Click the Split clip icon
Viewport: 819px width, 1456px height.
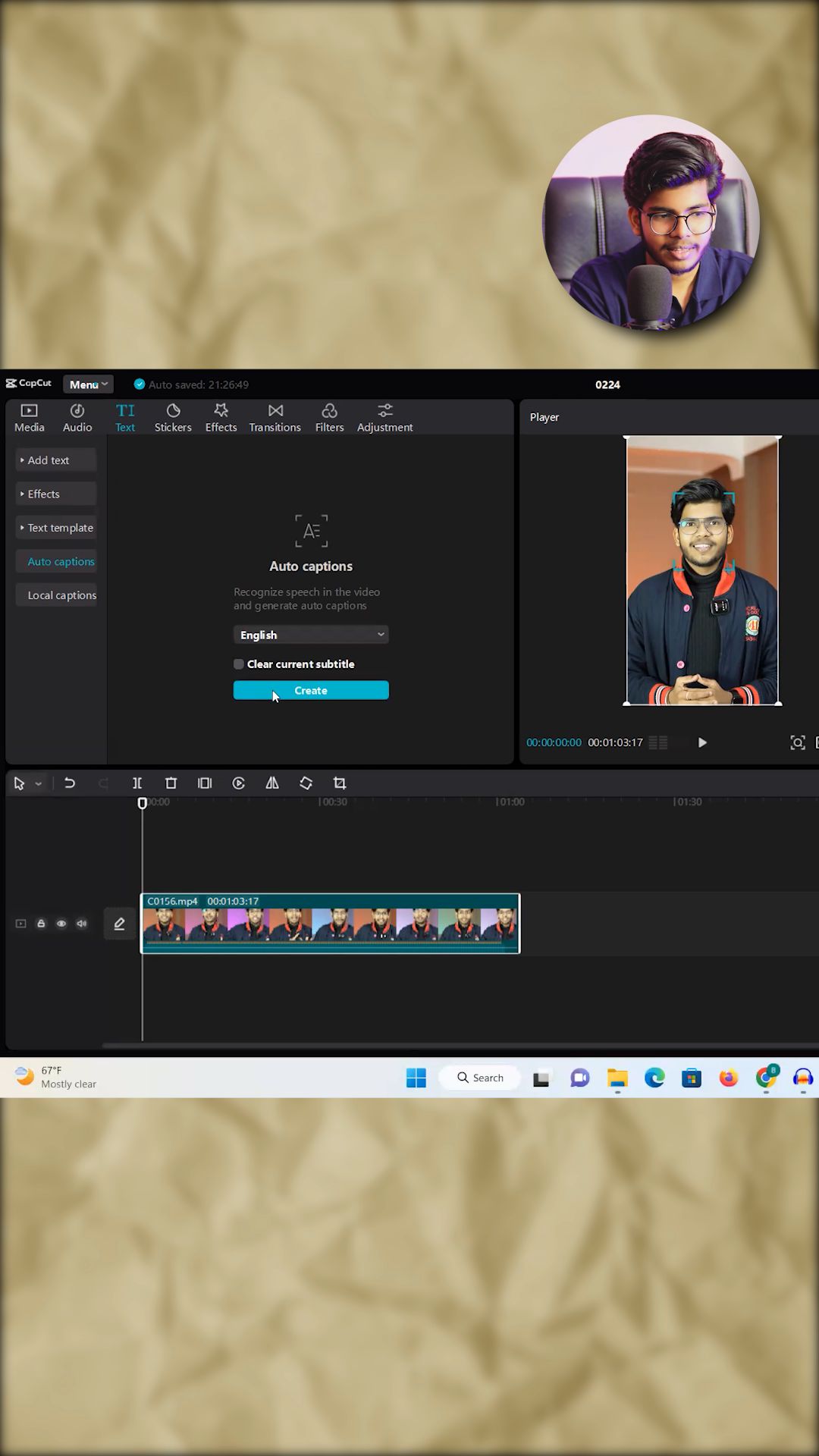(x=137, y=783)
